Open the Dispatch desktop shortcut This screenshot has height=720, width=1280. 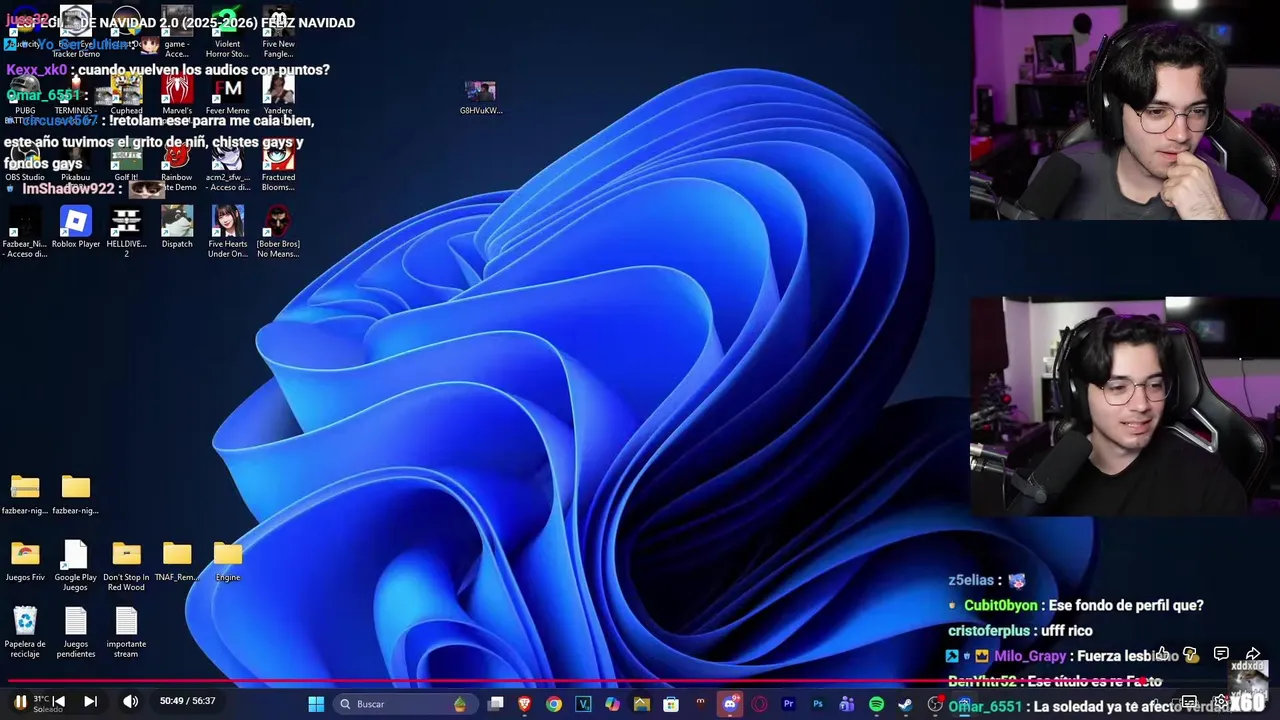pos(177,228)
